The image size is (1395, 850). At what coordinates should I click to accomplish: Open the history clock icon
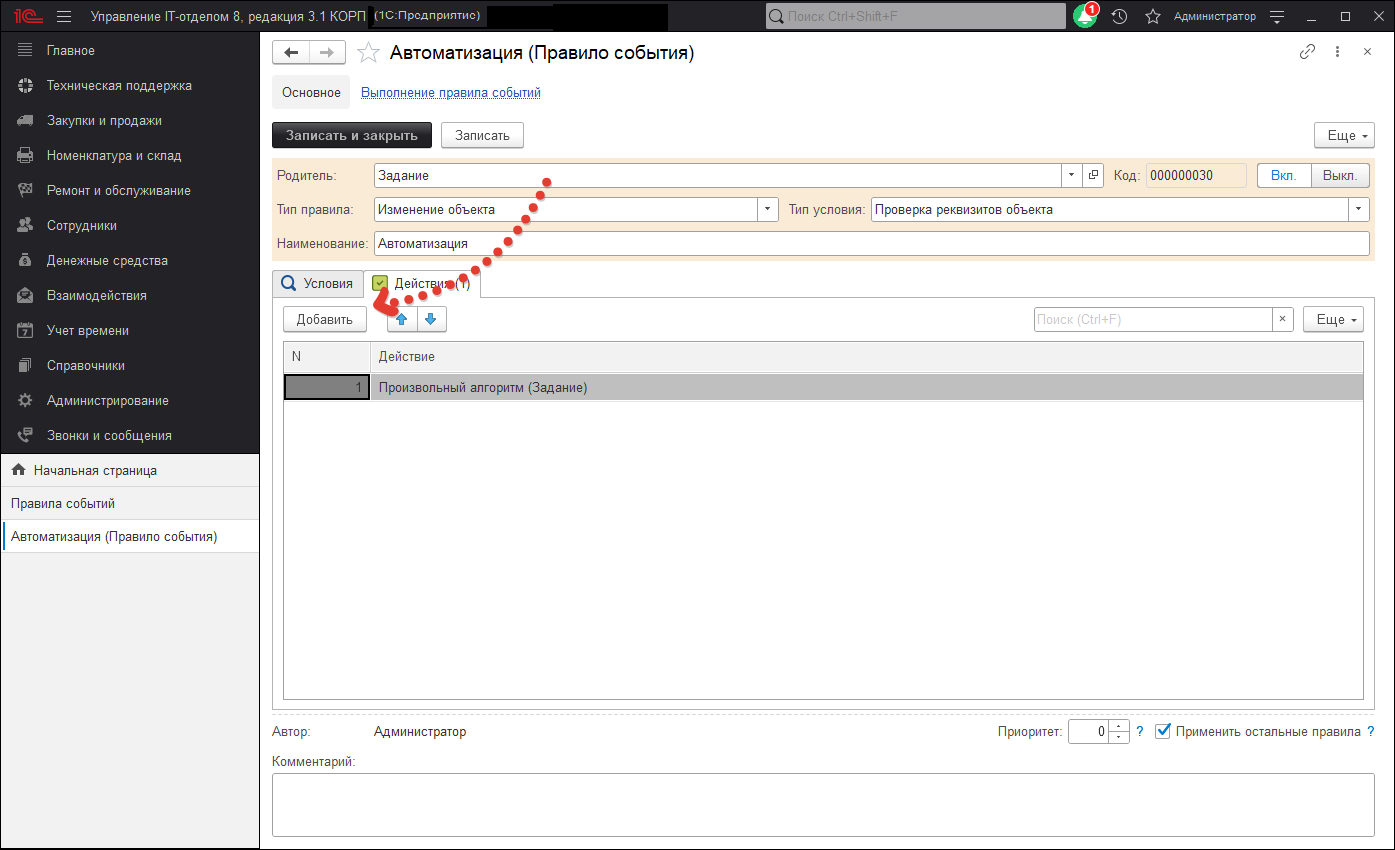[1120, 17]
